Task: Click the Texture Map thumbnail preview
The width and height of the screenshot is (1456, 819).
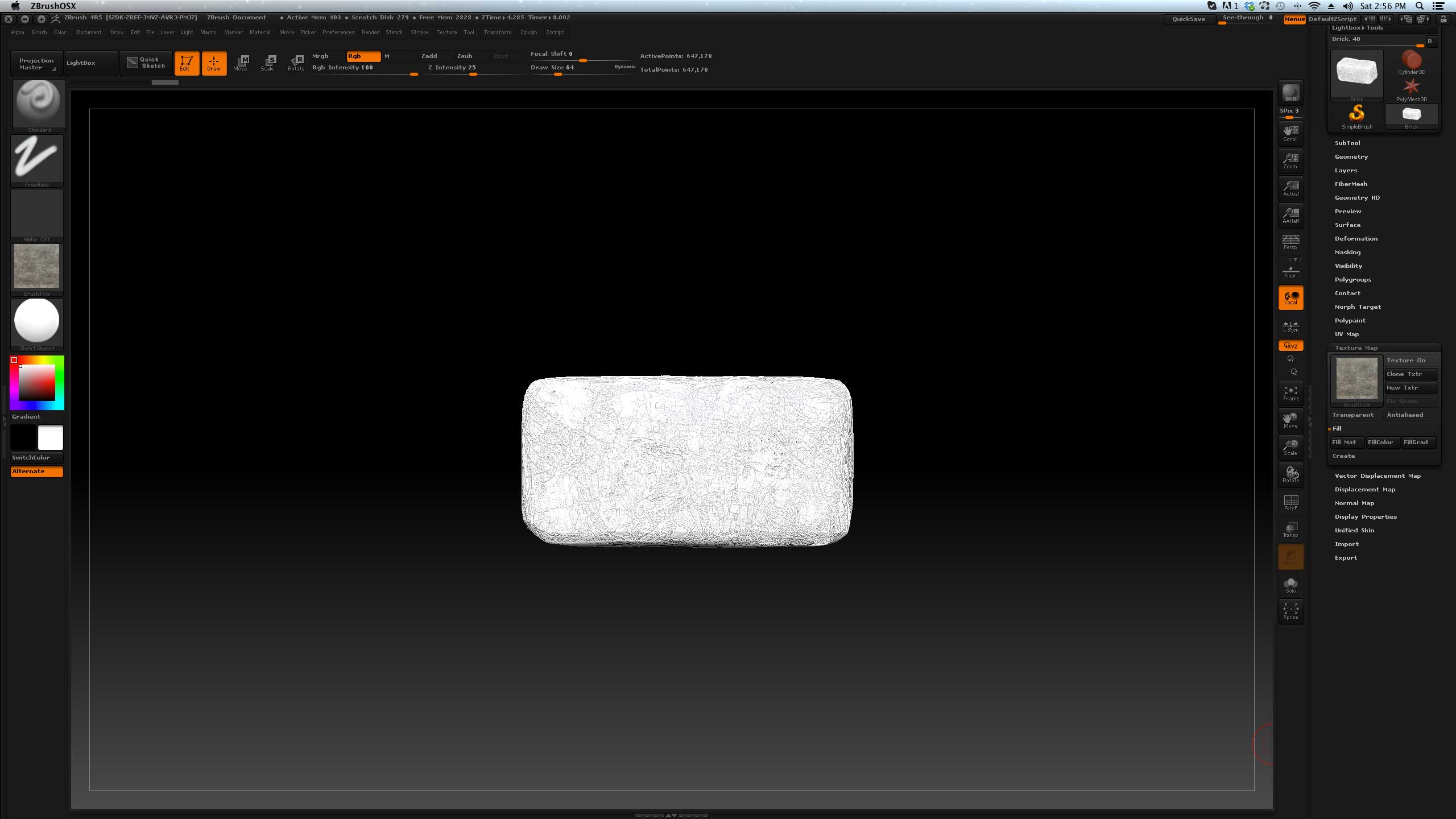Action: point(1356,380)
